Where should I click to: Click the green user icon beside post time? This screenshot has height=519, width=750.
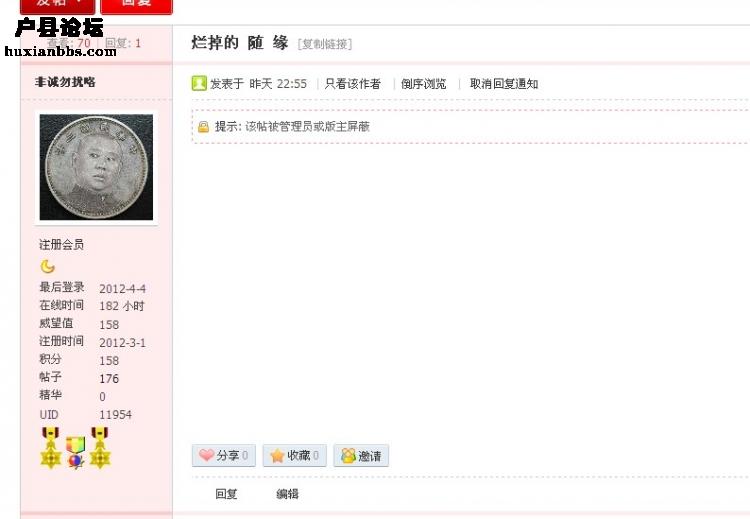pyautogui.click(x=199, y=83)
